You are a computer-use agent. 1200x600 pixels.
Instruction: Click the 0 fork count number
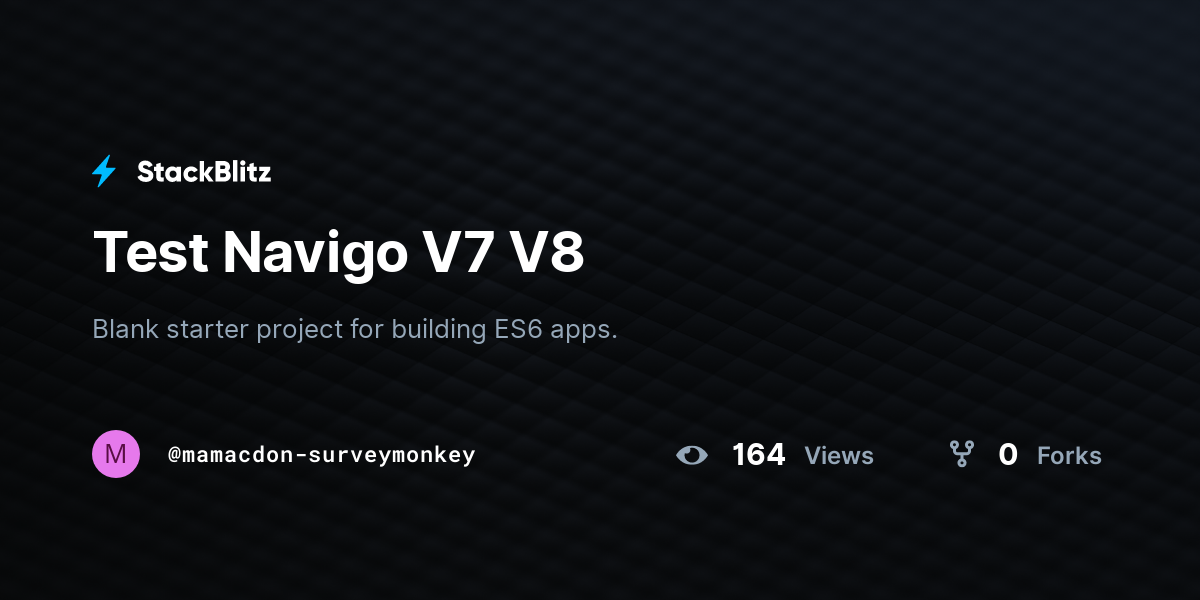coord(1008,455)
